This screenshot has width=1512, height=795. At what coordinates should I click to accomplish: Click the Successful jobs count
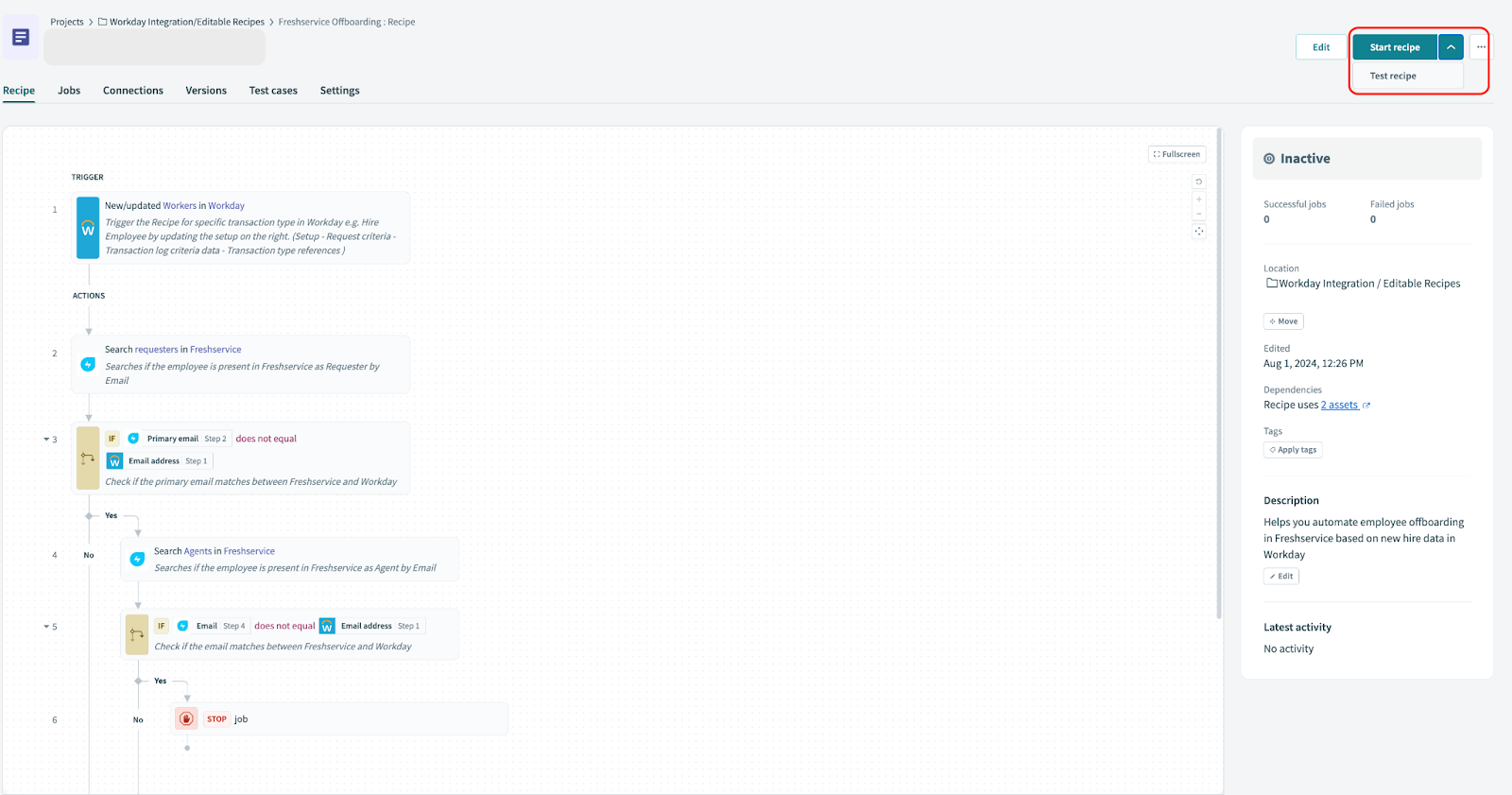click(1267, 219)
